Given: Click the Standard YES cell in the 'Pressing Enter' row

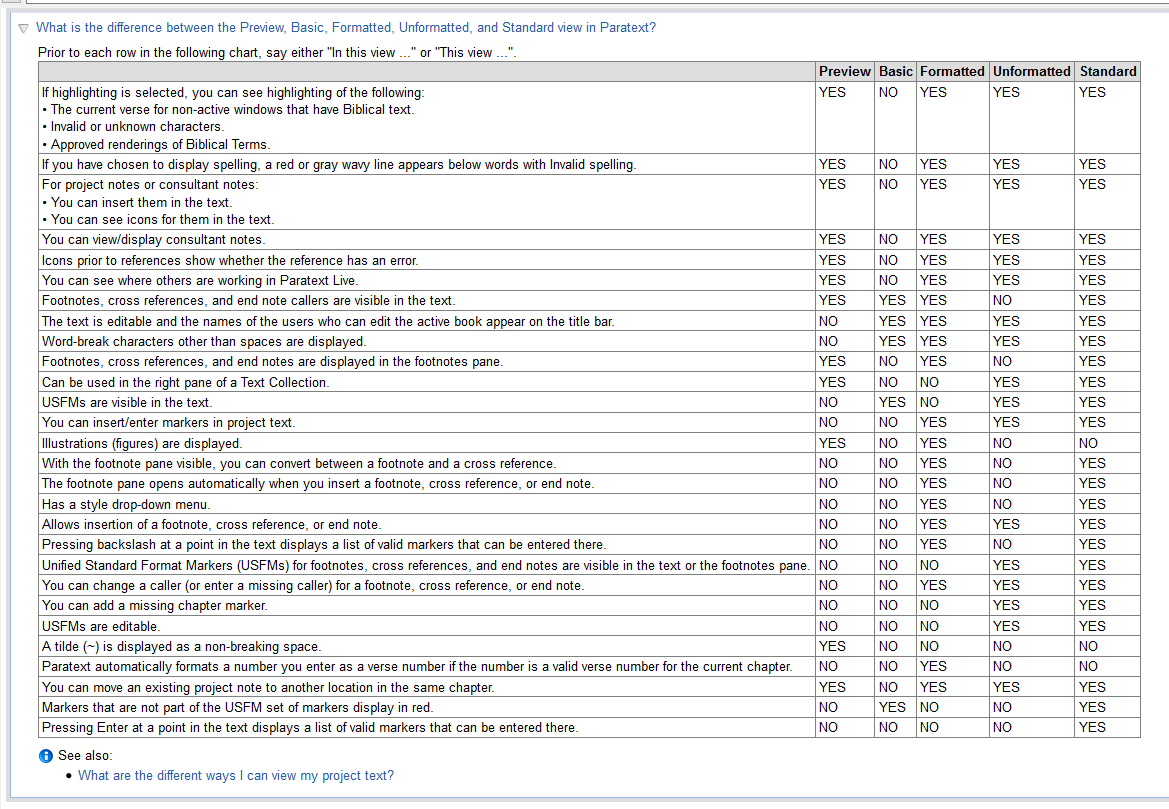Looking at the screenshot, I should pyautogui.click(x=1107, y=728).
